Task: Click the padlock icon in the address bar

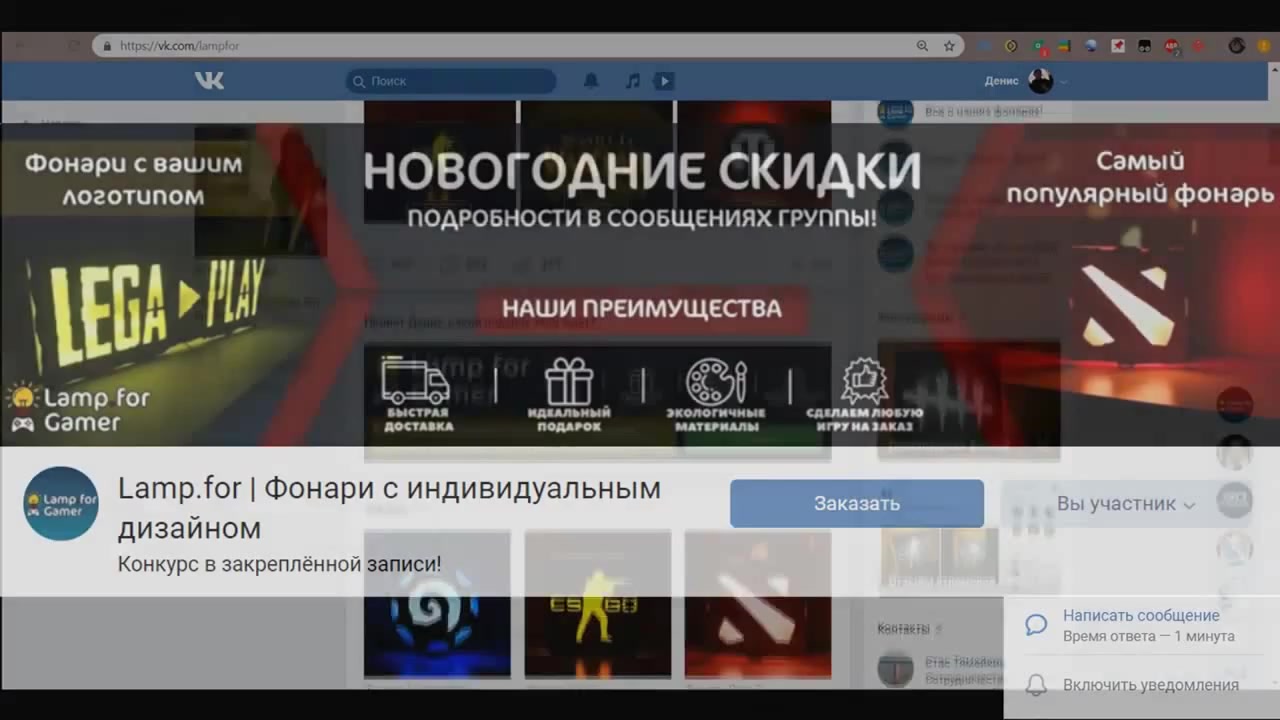Action: point(107,46)
